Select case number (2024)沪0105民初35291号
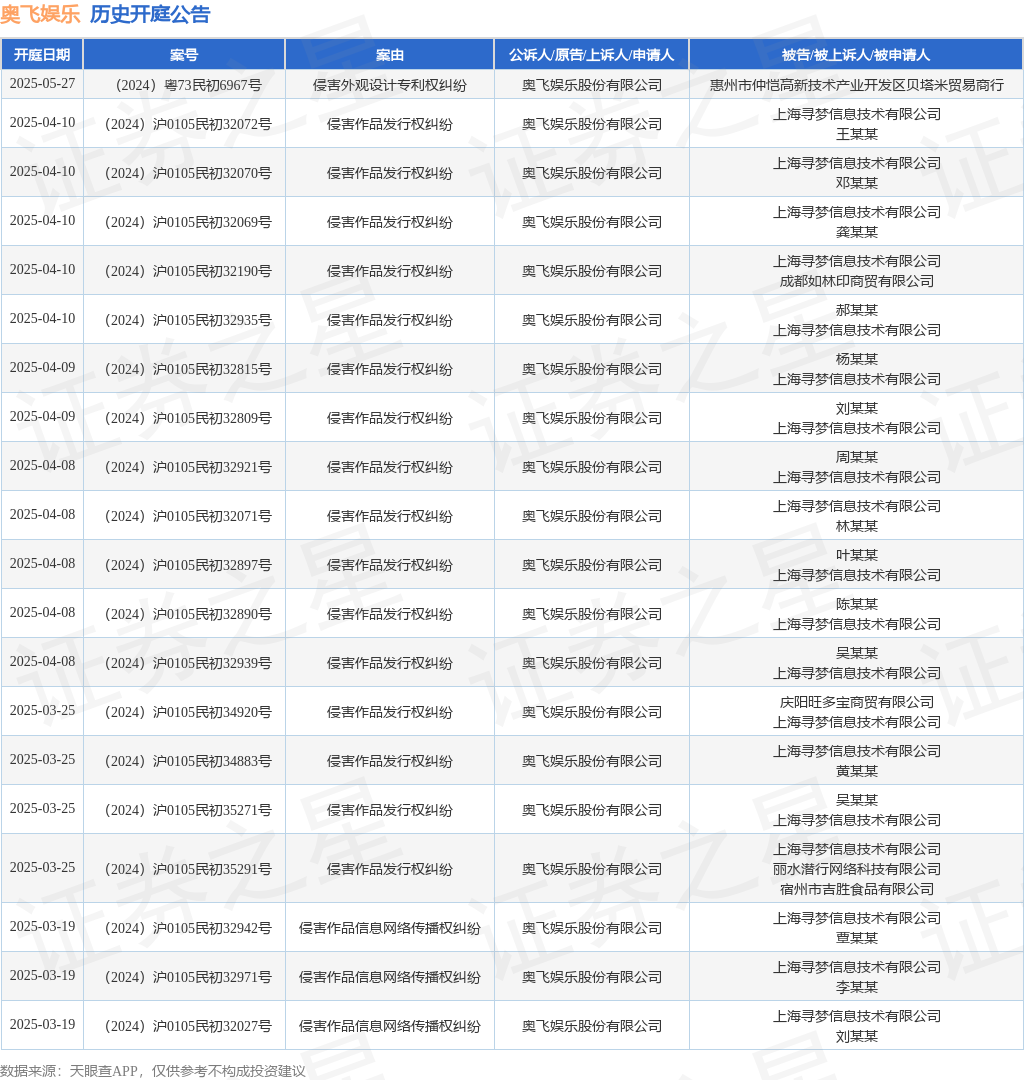This screenshot has width=1024, height=1080. click(188, 869)
